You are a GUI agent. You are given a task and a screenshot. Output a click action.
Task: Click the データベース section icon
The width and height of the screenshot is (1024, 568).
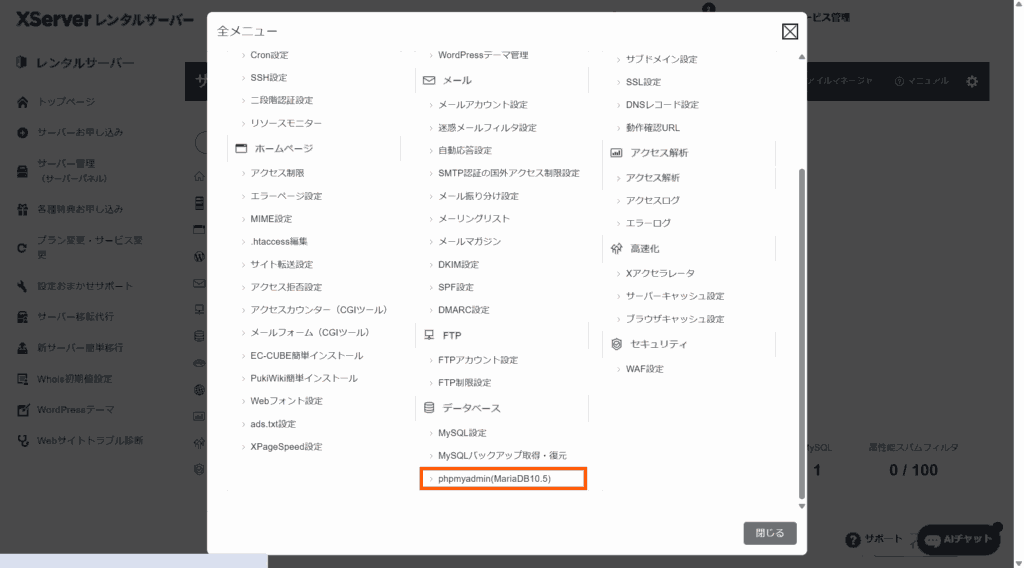[430, 408]
